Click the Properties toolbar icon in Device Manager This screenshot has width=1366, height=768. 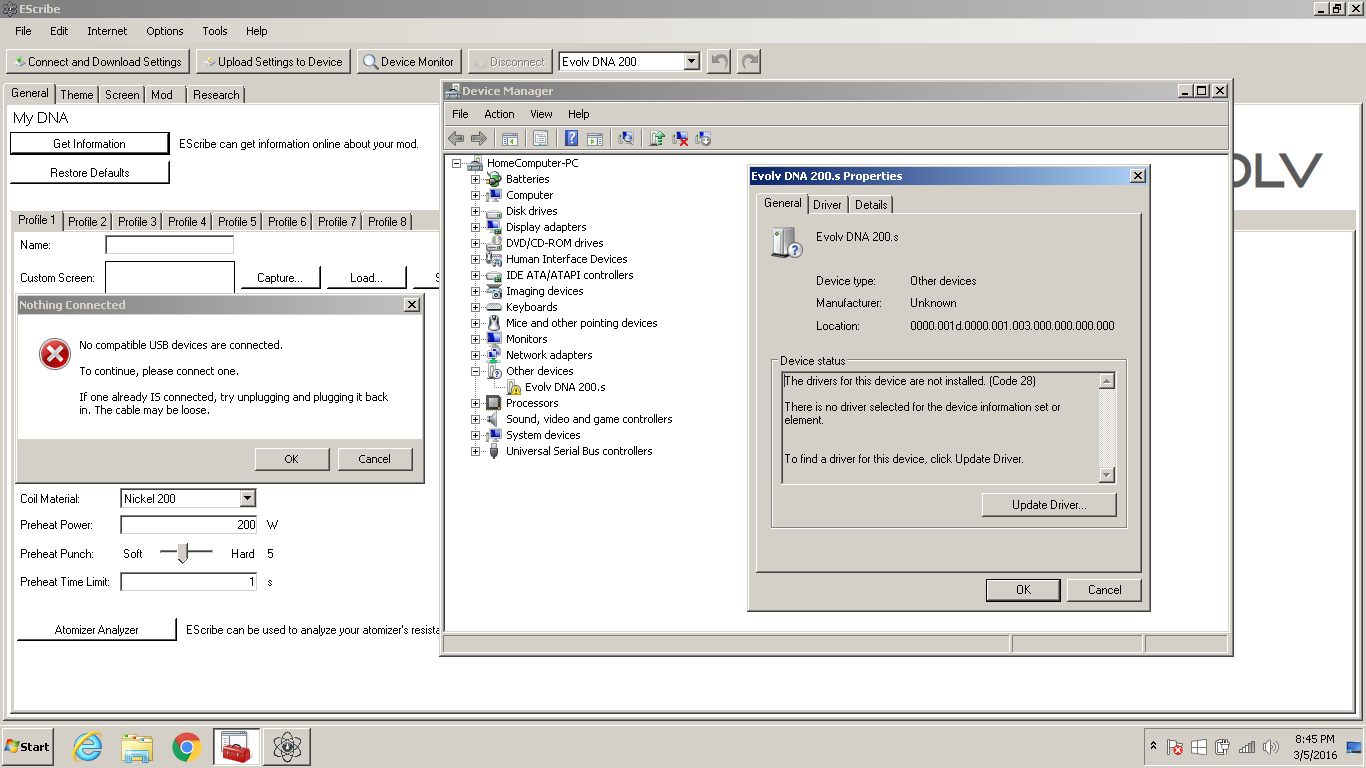click(x=541, y=139)
